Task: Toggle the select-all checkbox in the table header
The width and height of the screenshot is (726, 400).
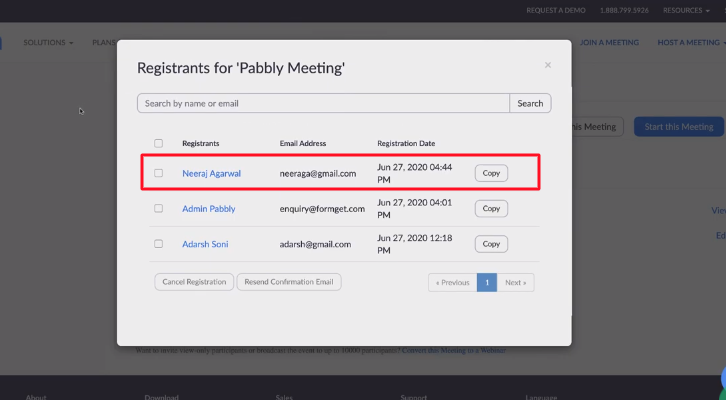Action: (158, 144)
